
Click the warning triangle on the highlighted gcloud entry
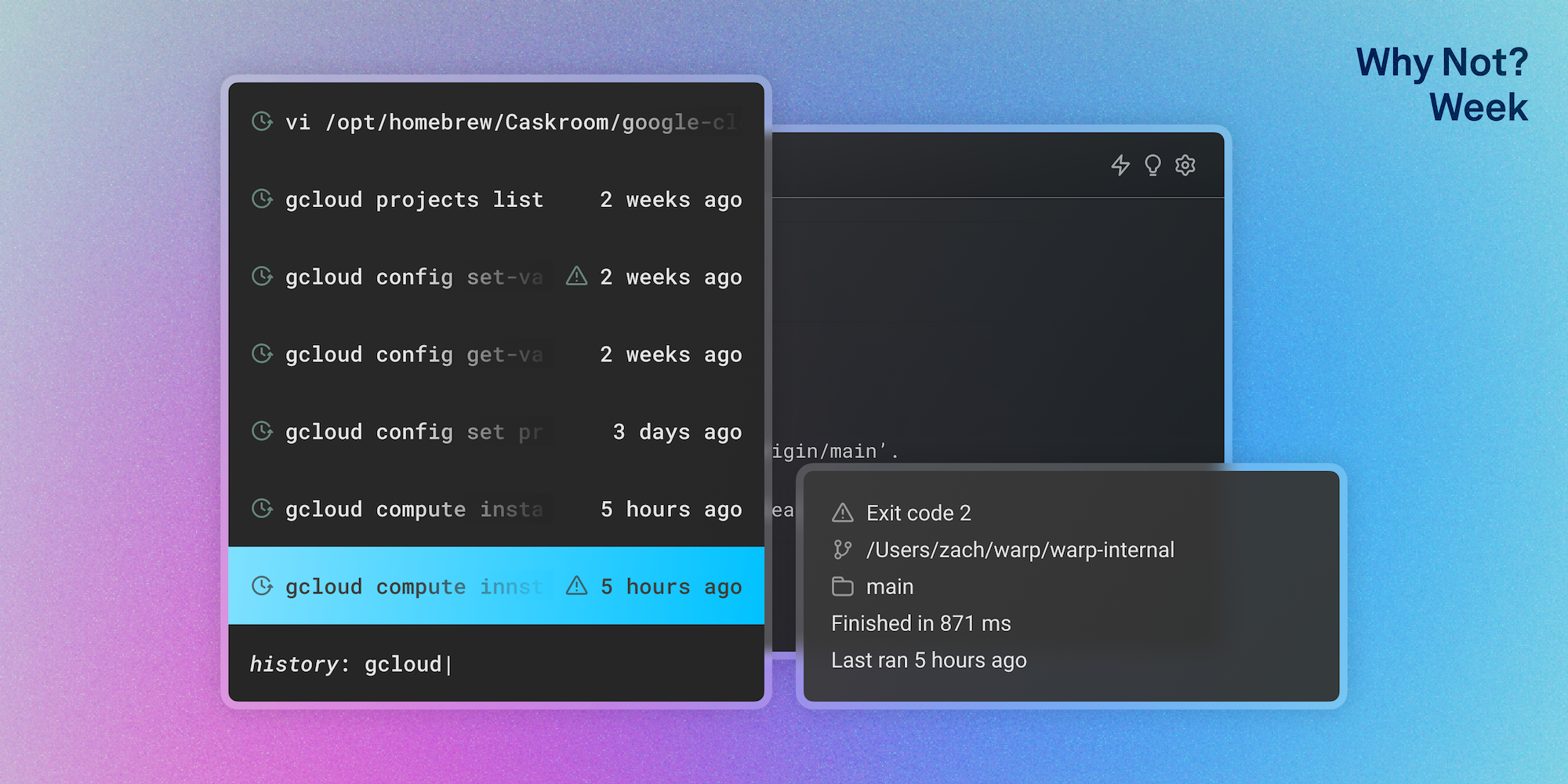pyautogui.click(x=576, y=586)
